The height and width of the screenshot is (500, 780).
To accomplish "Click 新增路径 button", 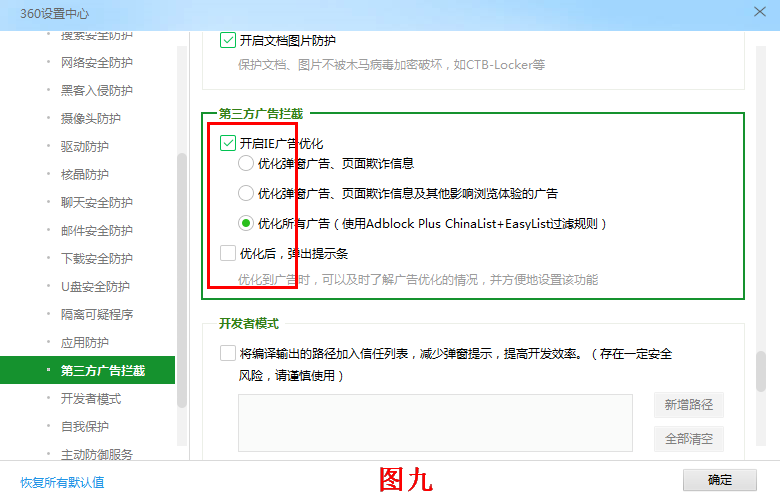I will [689, 405].
